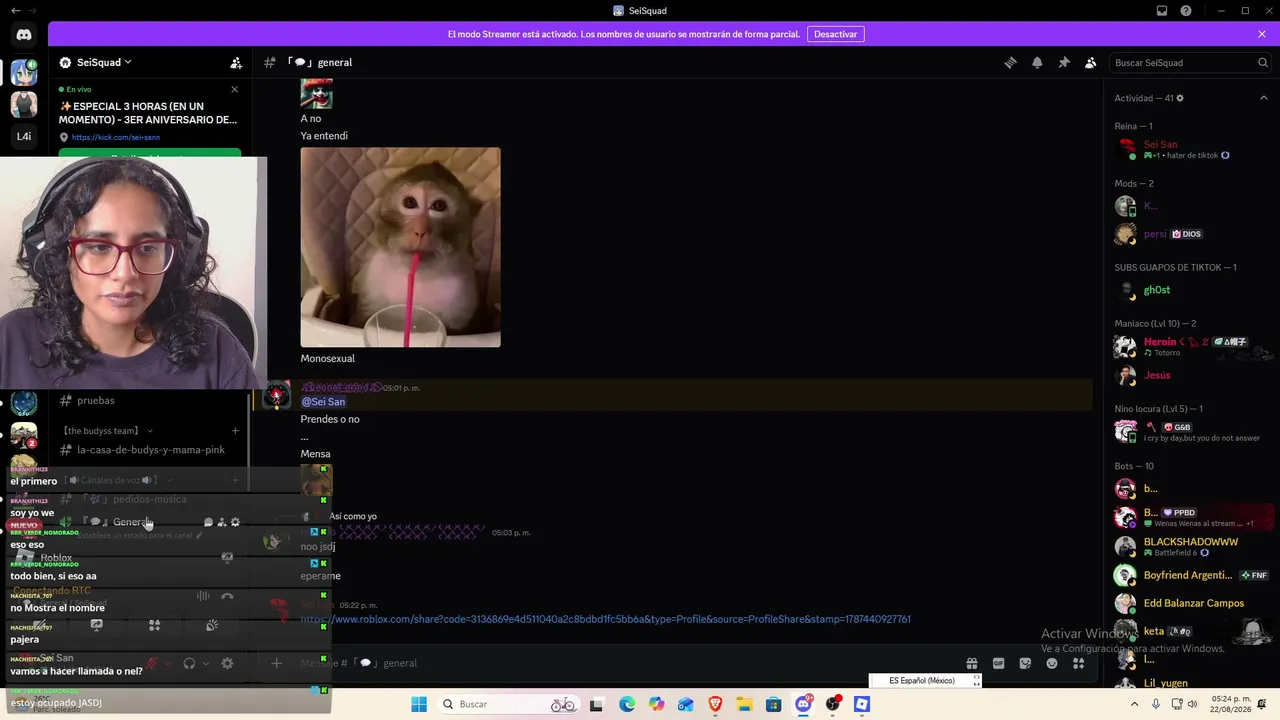Open General voice channel text chat
This screenshot has height=720, width=1280.
pyautogui.click(x=208, y=522)
